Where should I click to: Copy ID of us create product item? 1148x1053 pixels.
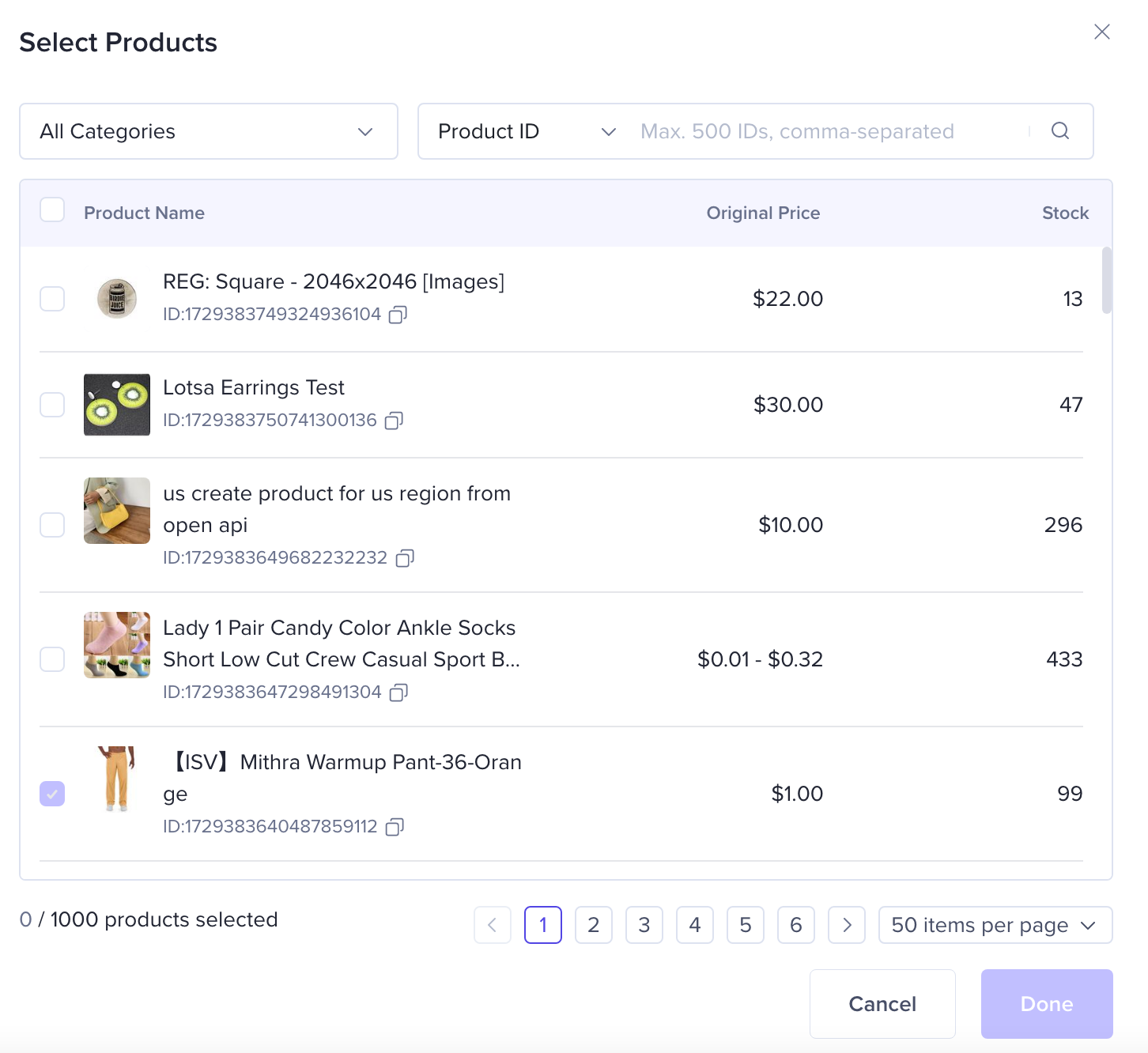point(405,558)
